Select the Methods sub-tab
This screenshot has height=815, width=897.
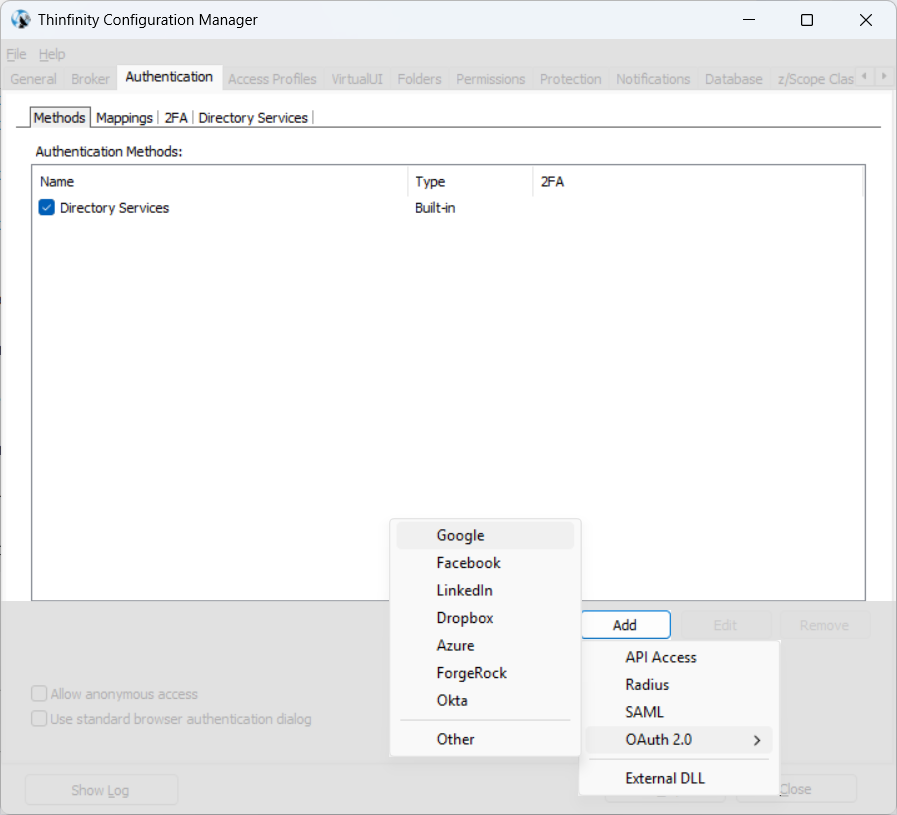pyautogui.click(x=59, y=118)
